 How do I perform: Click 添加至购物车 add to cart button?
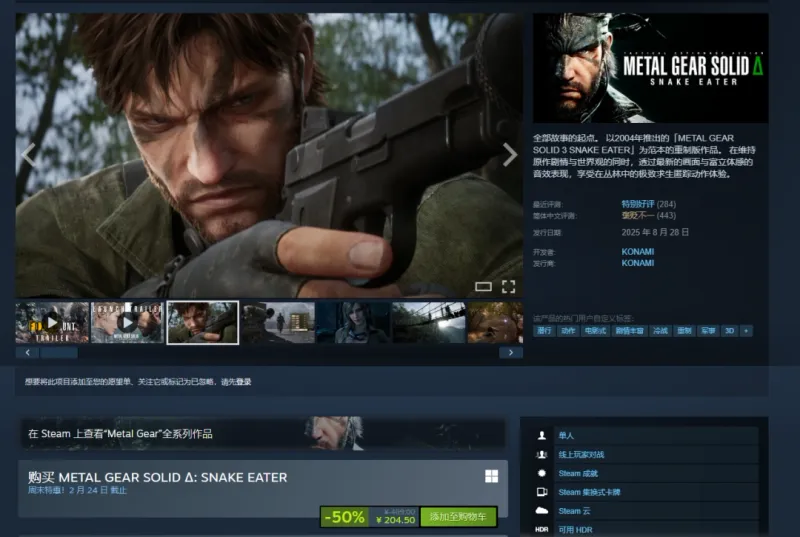pyautogui.click(x=458, y=517)
